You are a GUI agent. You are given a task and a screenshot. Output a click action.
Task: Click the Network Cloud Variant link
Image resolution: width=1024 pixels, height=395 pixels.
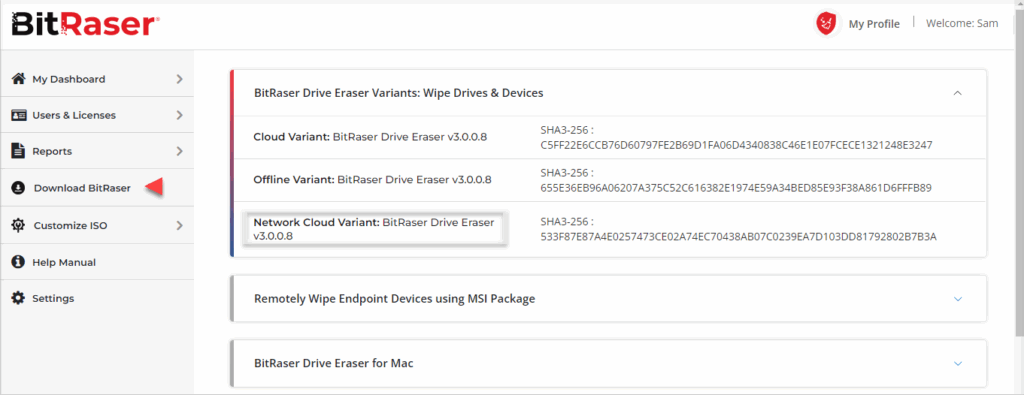tap(374, 229)
